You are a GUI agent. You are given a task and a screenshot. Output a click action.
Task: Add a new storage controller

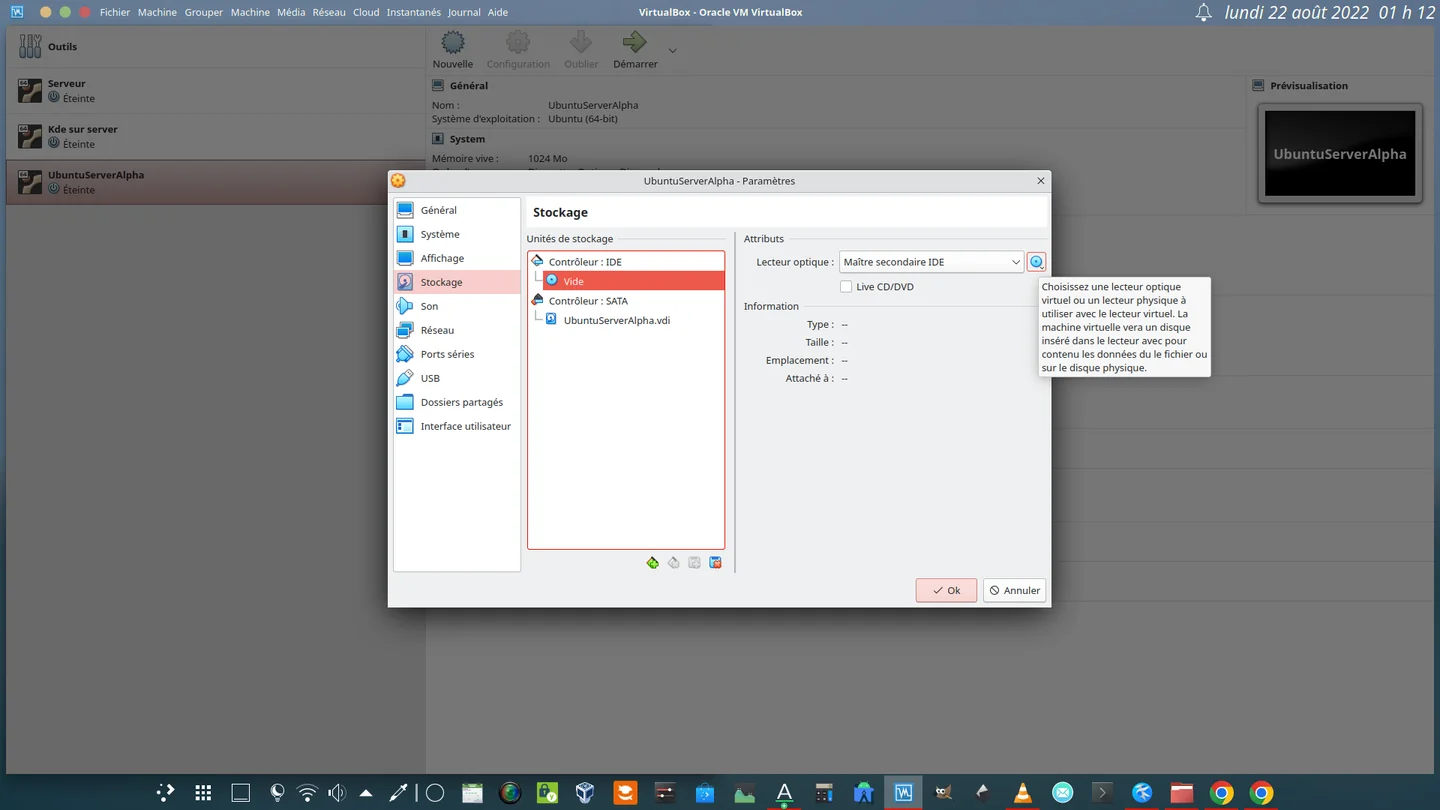pyautogui.click(x=653, y=563)
